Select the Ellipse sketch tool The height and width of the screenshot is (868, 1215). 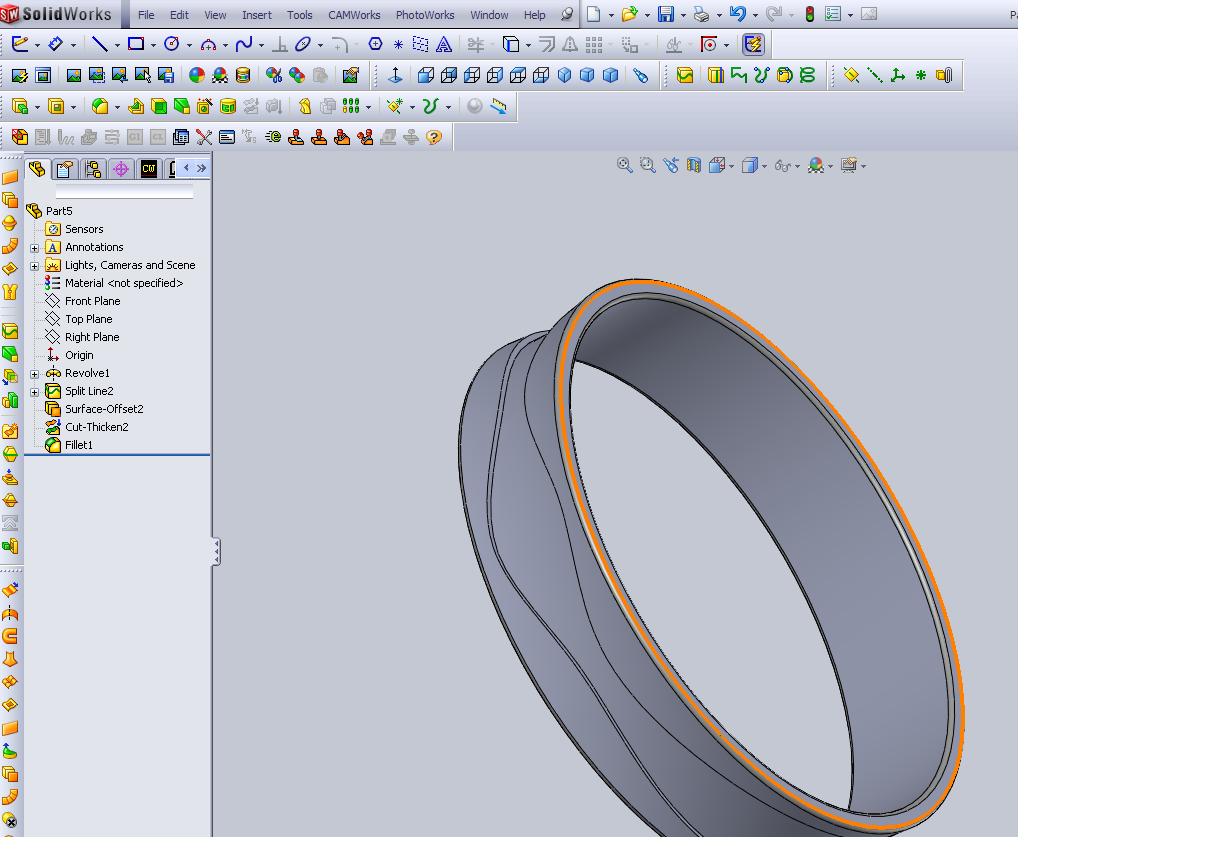[x=302, y=44]
